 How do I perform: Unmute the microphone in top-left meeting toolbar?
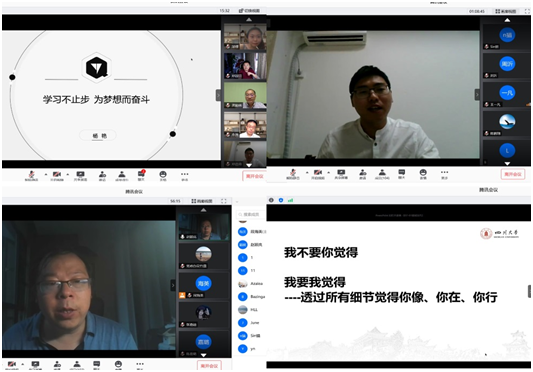pos(31,175)
